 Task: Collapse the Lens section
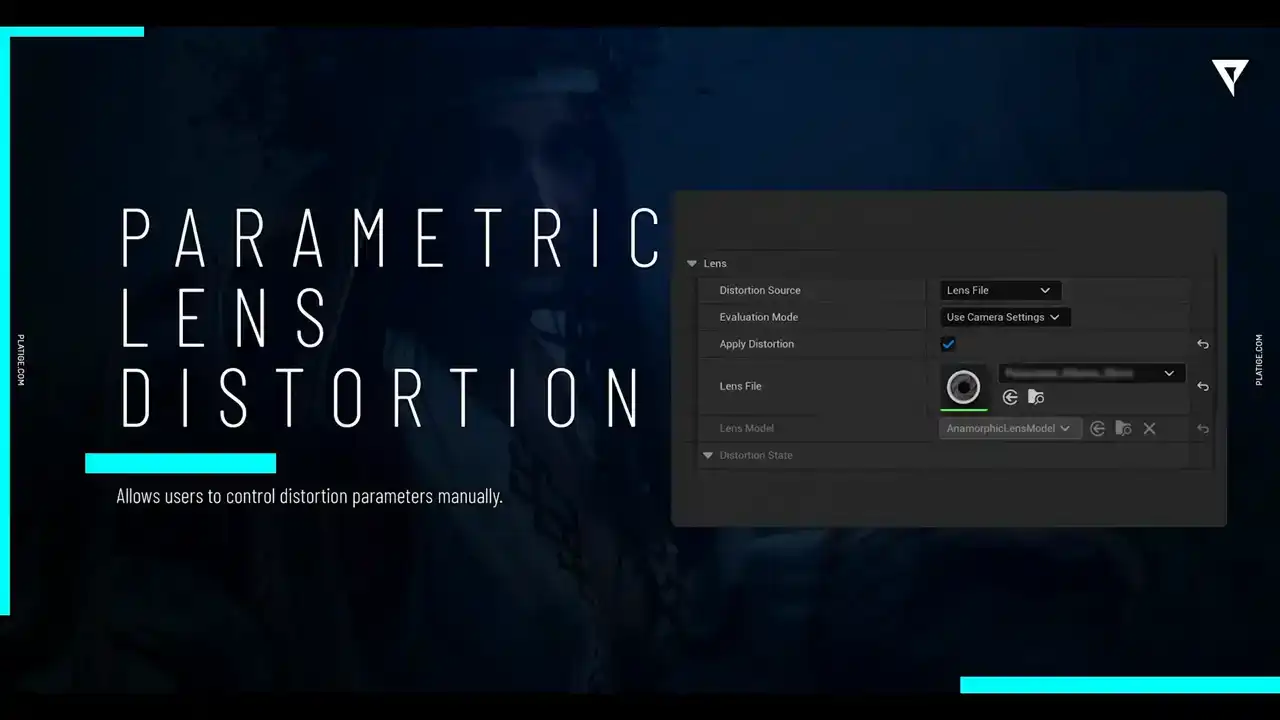point(692,264)
